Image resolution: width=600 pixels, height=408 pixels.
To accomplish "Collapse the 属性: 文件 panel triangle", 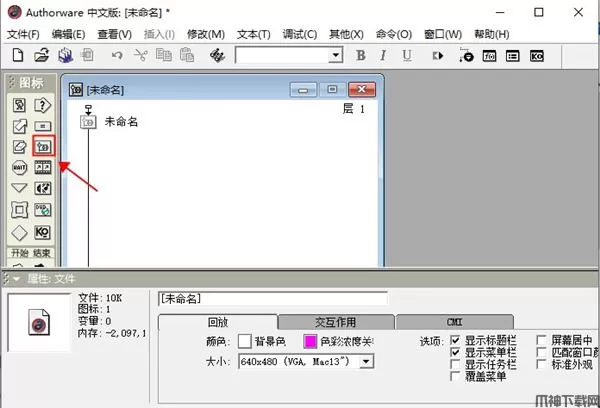I will tap(16, 279).
